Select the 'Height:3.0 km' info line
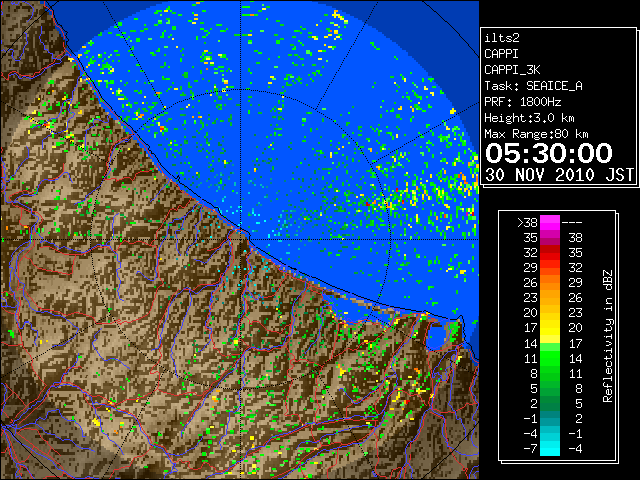 (x=529, y=118)
